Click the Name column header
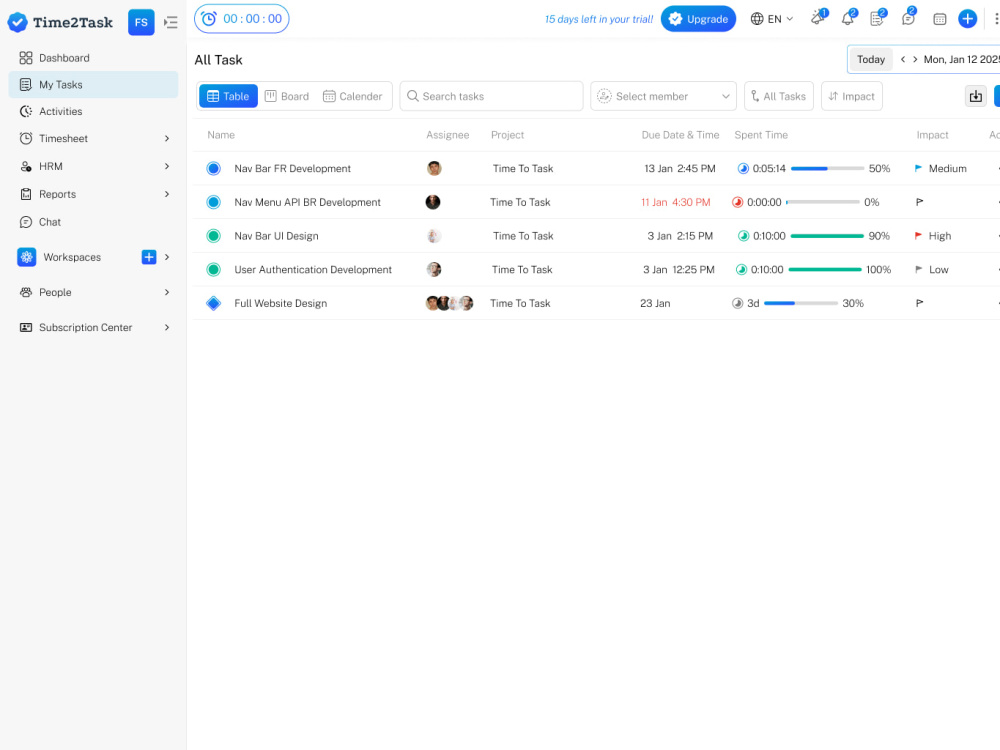 click(221, 135)
